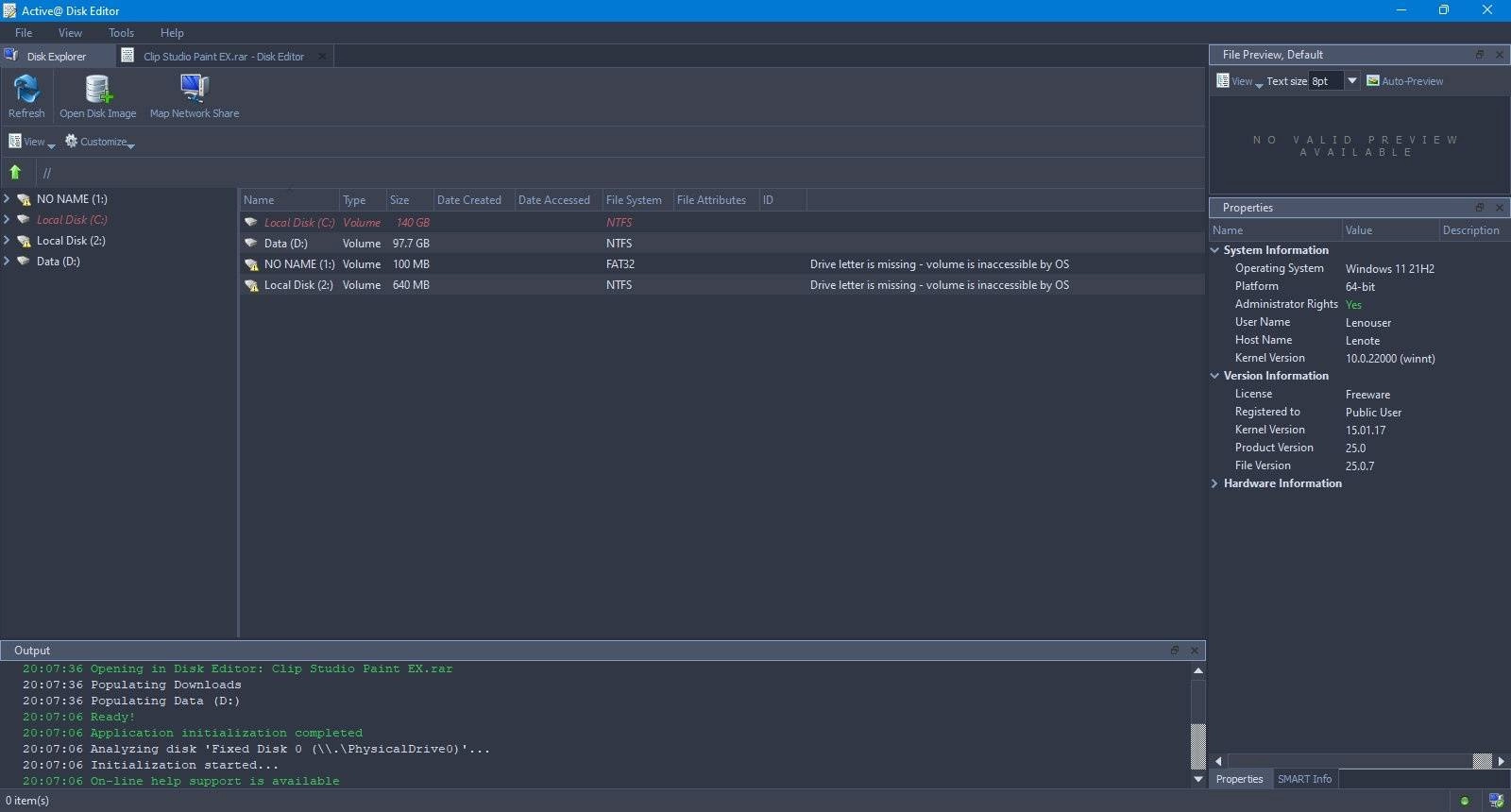Undock the File Preview panel
The image size is (1511, 812).
[x=1480, y=55]
